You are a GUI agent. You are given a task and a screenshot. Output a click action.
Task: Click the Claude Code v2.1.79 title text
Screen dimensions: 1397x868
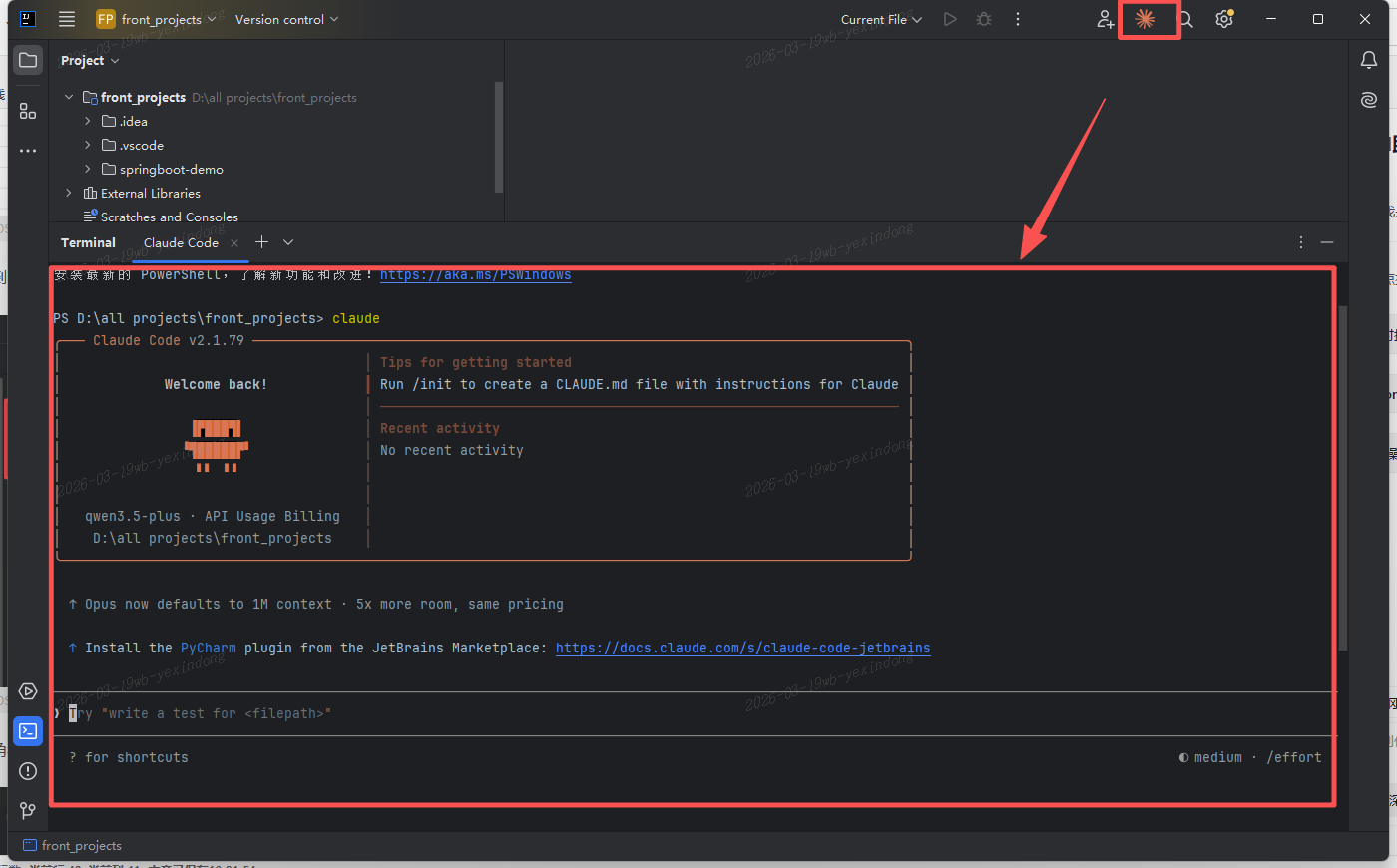(169, 340)
